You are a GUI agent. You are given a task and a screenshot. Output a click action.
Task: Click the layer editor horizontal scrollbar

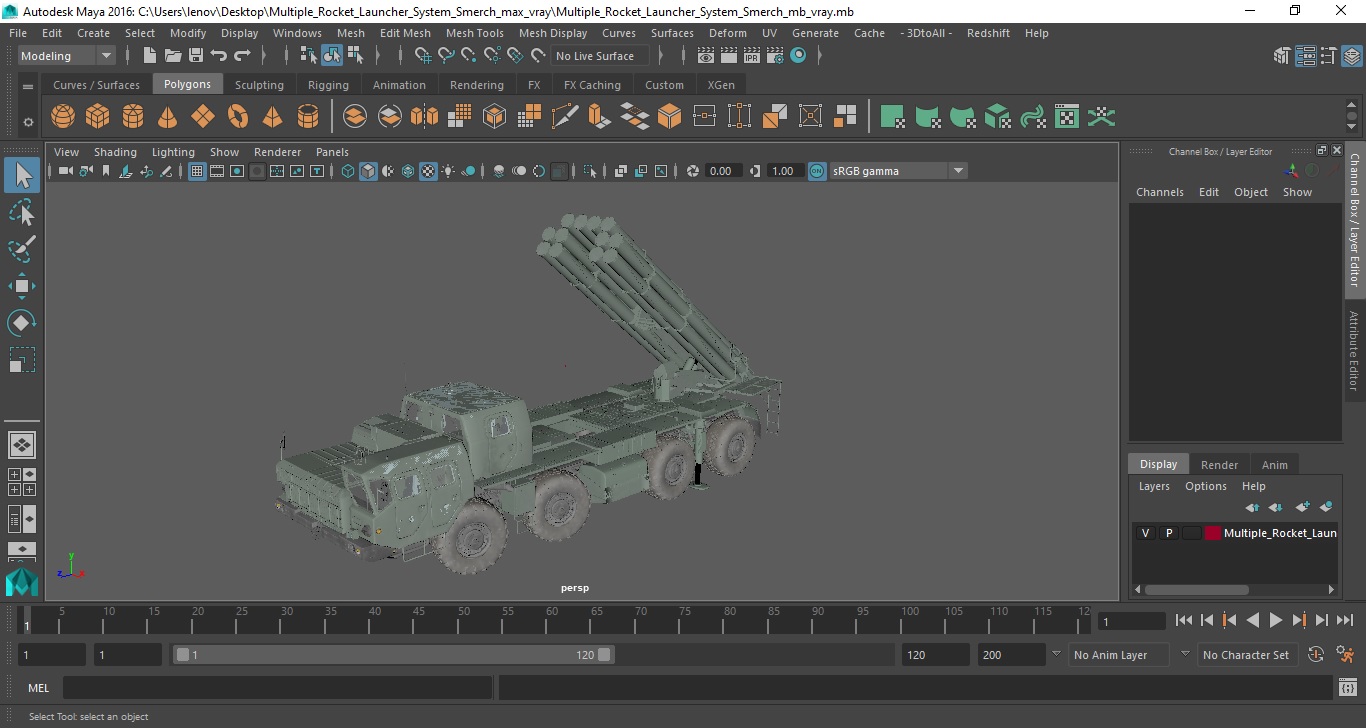click(x=1196, y=589)
